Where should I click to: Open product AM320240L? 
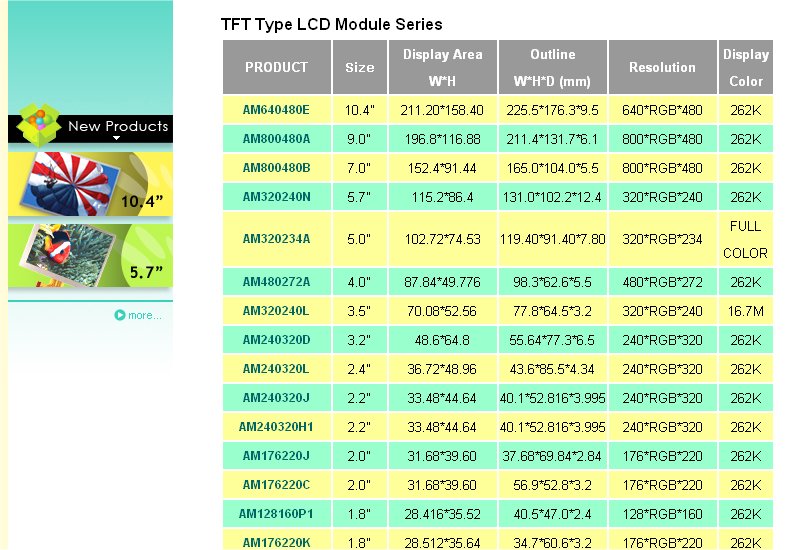276,311
